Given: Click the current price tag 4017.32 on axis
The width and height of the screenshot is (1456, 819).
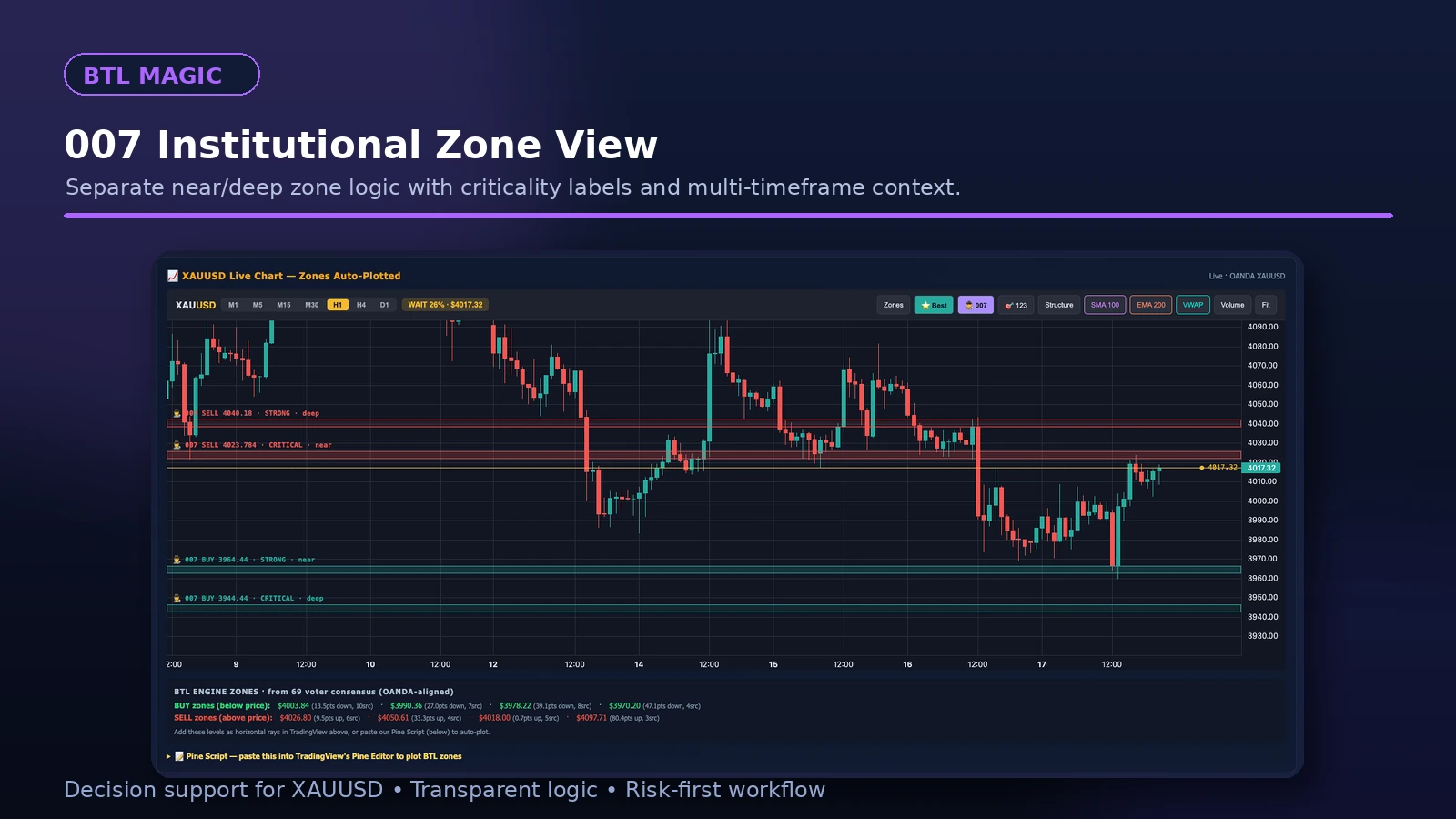Looking at the screenshot, I should pos(1261,468).
